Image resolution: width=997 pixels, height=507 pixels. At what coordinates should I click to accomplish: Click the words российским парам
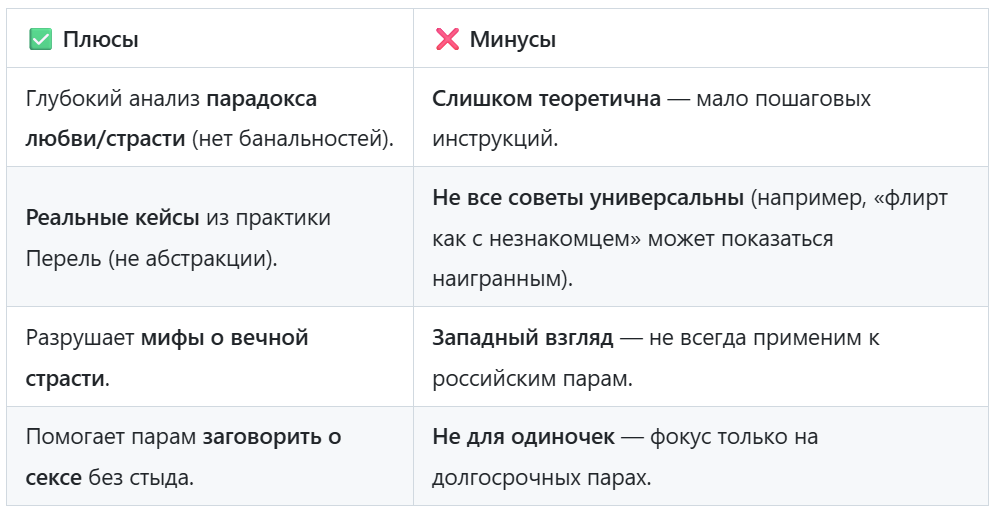[532, 379]
